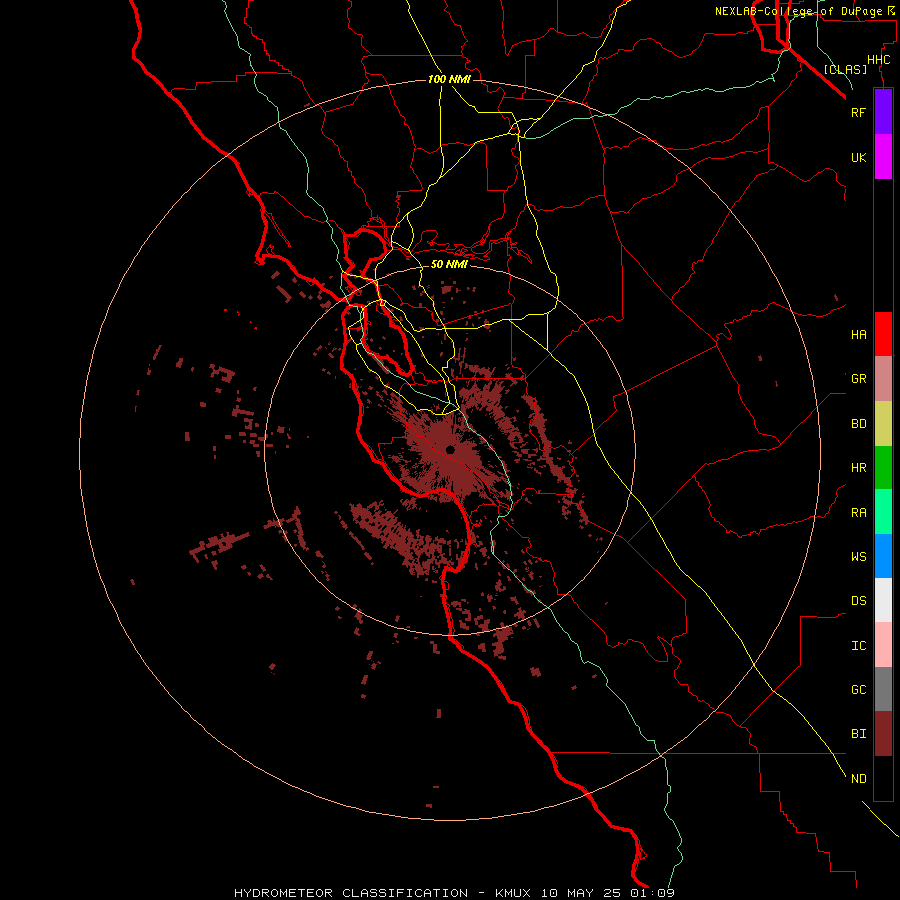The width and height of the screenshot is (900, 900).
Task: Click the gray GC legend color swatch
Action: coord(883,689)
